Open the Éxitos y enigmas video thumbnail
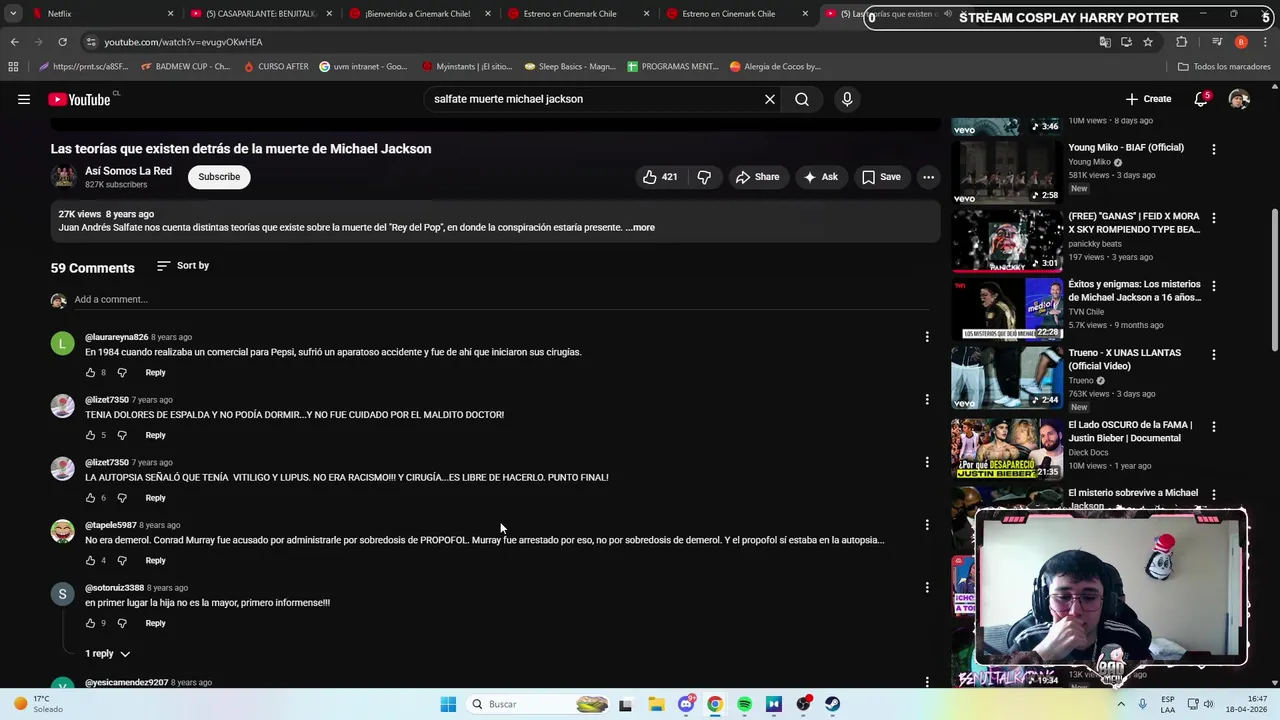The image size is (1280, 720). pyautogui.click(x=1007, y=309)
